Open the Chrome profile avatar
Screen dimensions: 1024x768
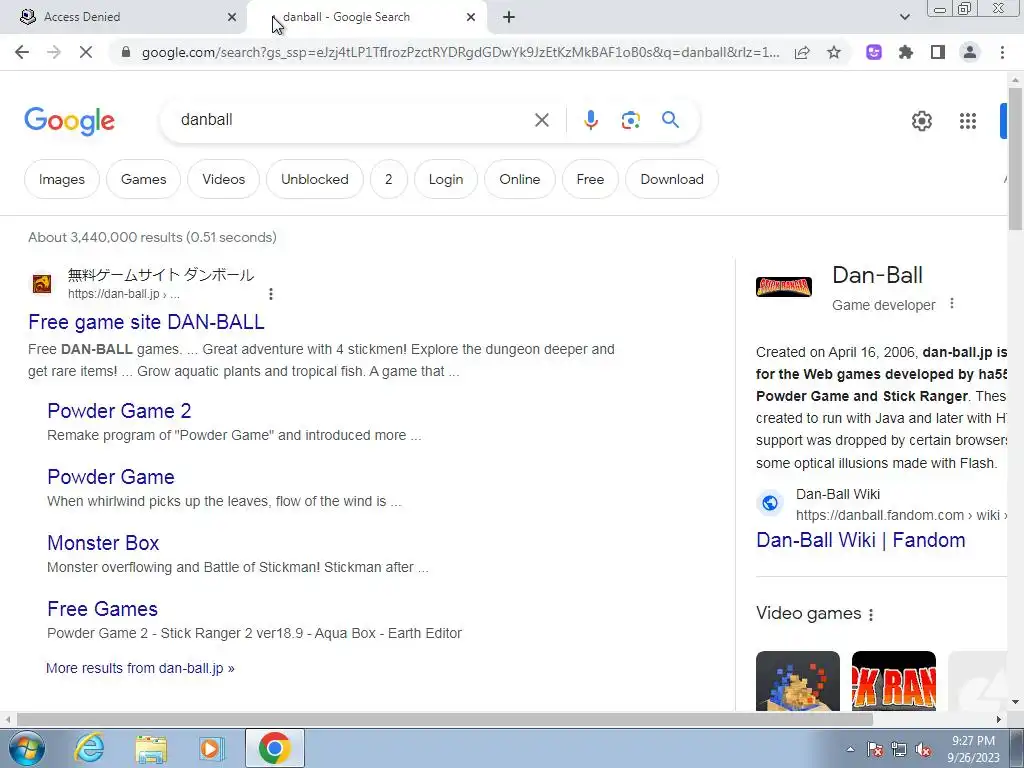(x=970, y=52)
